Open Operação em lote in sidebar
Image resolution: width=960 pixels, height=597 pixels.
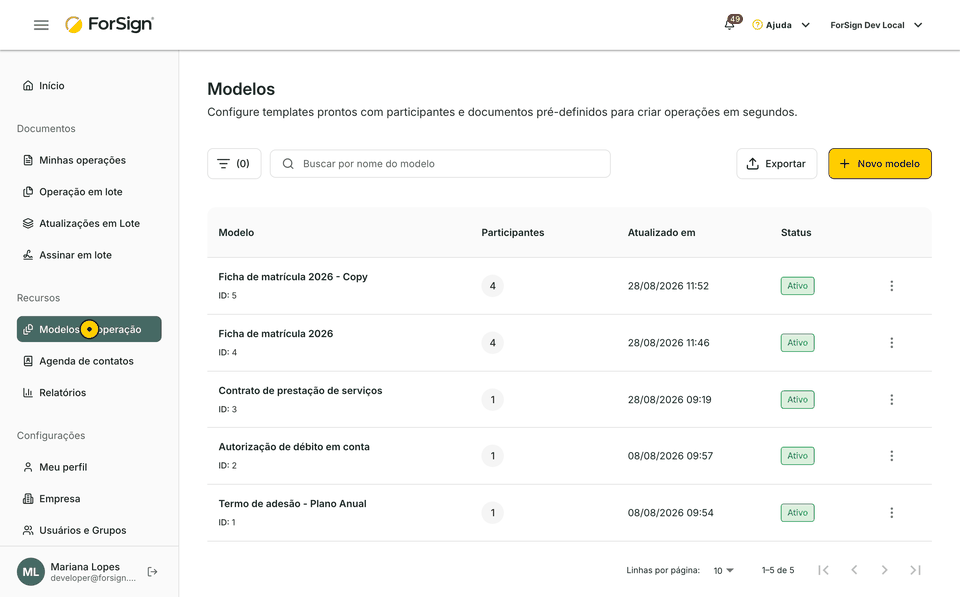(72, 192)
